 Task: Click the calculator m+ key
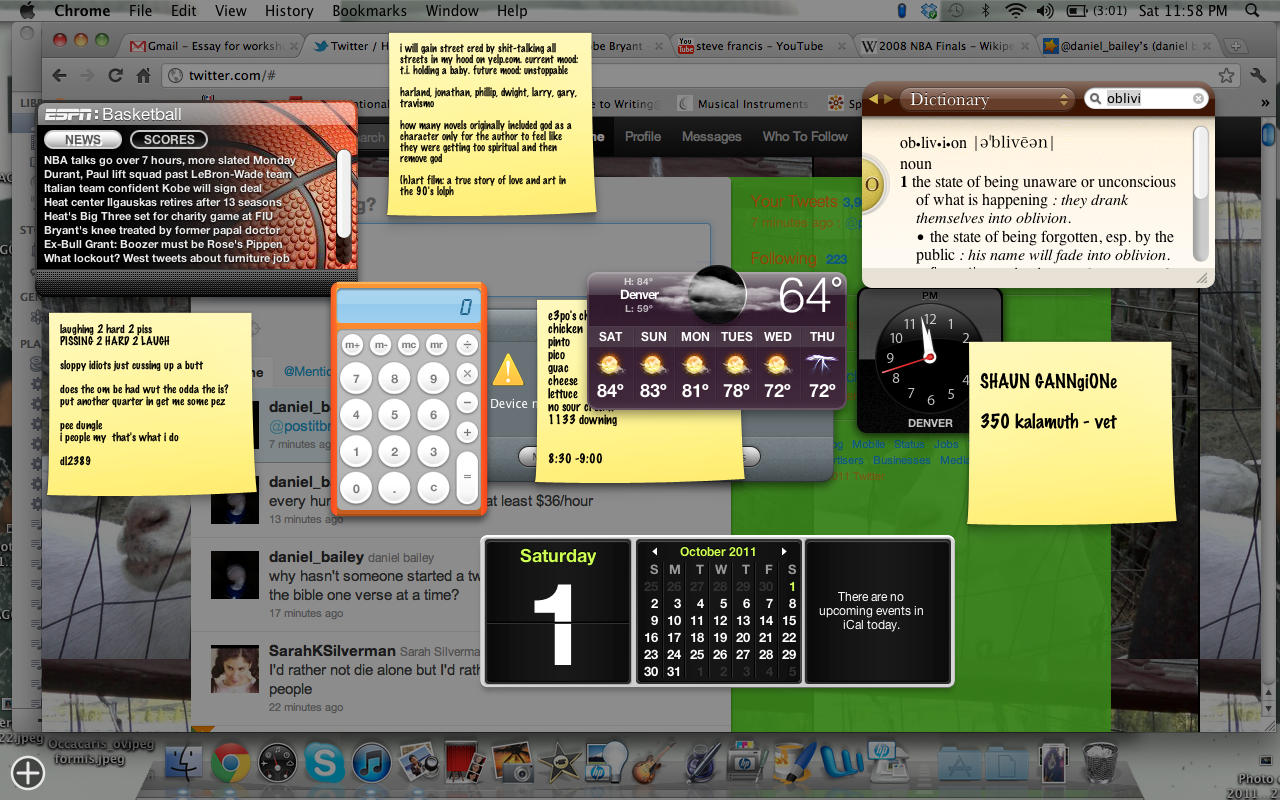(353, 345)
